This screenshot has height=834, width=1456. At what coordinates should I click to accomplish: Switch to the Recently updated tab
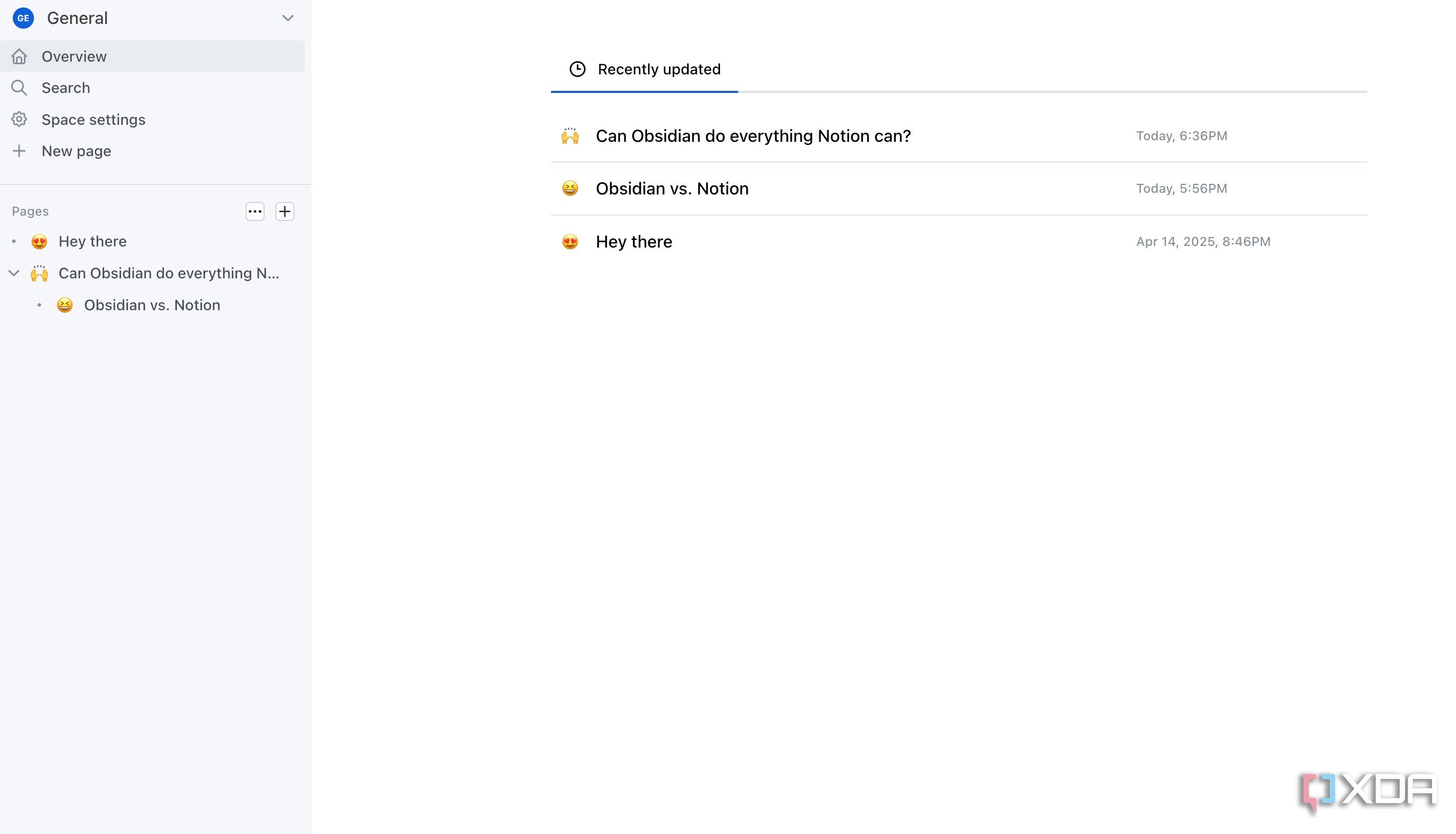tap(644, 69)
